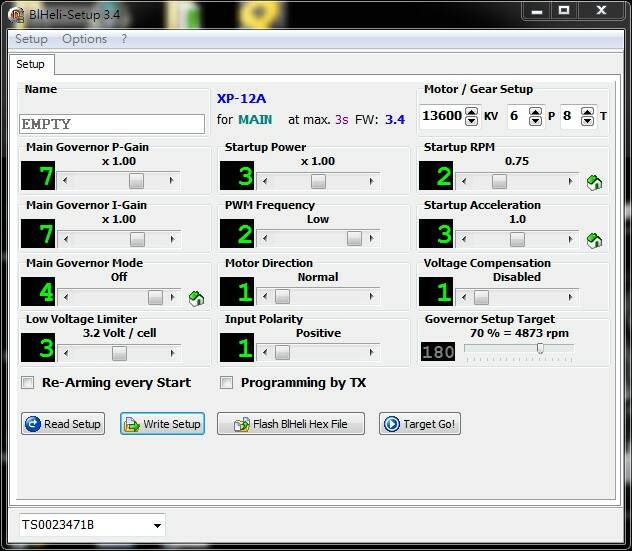Image resolution: width=632 pixels, height=551 pixels.
Task: Increase gear teeth T with the up stepper
Action: 588,112
